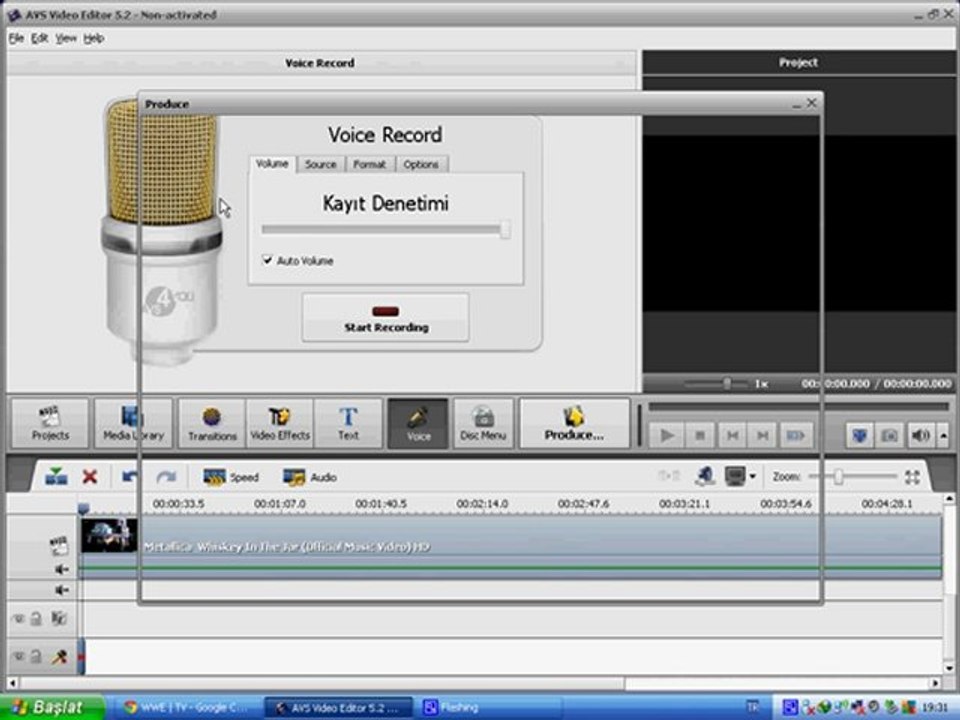Viewport: 960px width, 720px height.
Task: Open Video Effects panel
Action: point(280,424)
